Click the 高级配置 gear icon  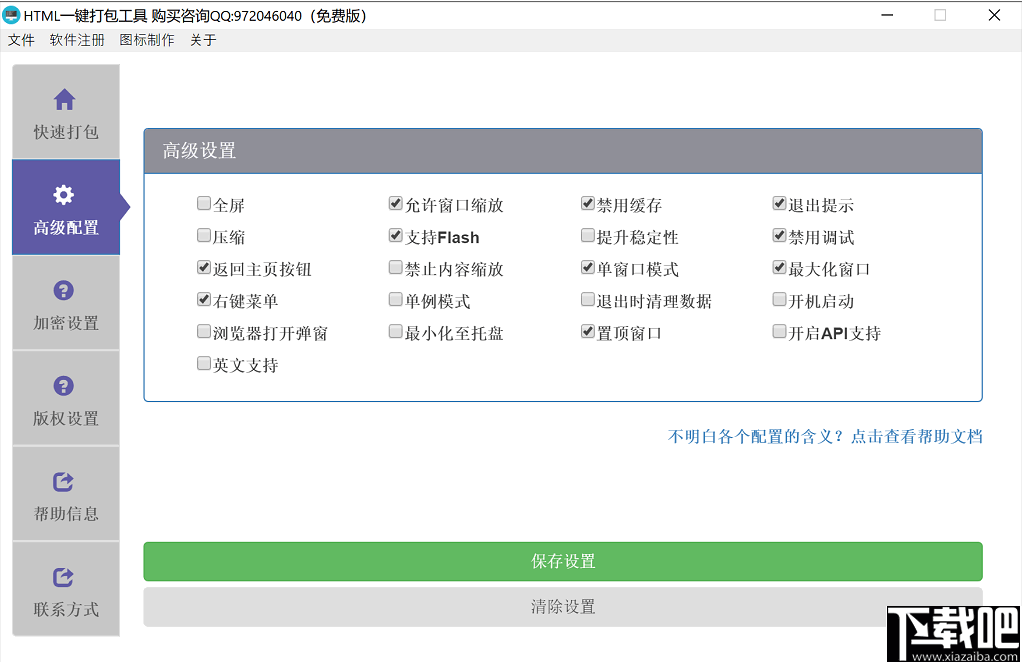[64, 193]
